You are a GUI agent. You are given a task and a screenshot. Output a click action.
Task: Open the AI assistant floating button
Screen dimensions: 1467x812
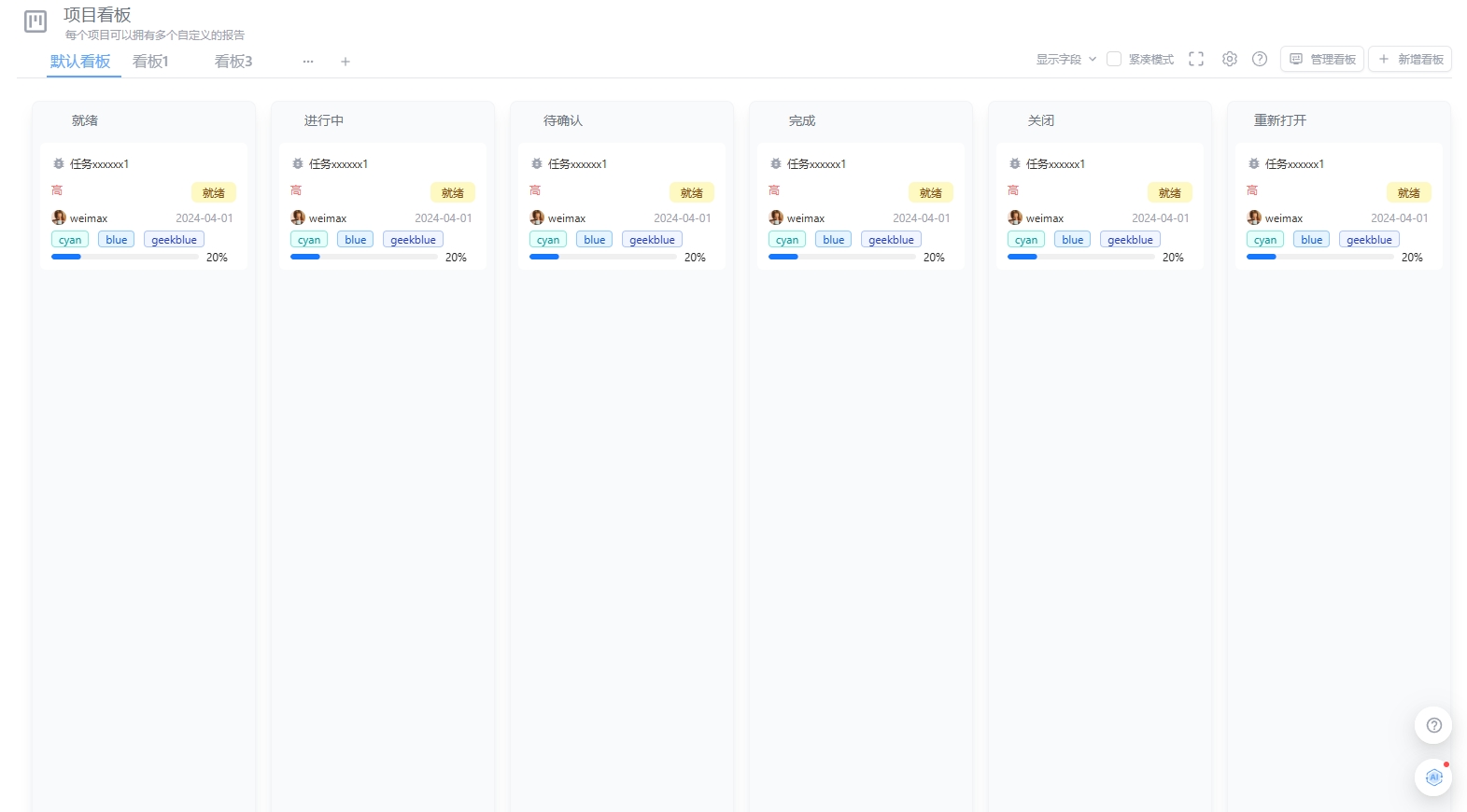click(1433, 777)
